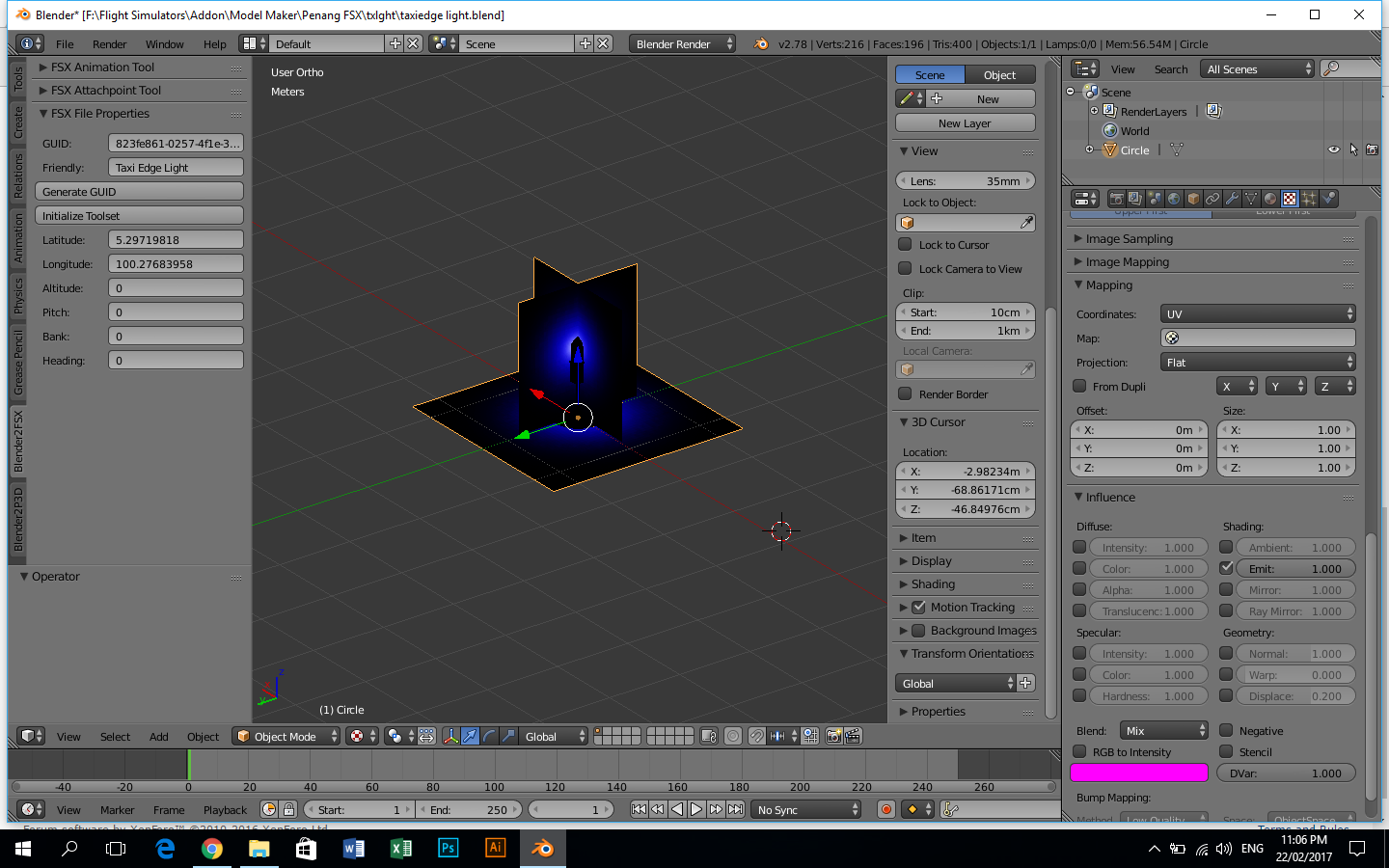Open the Coordinates UV dropdown
The width and height of the screenshot is (1389, 868).
pyautogui.click(x=1257, y=313)
